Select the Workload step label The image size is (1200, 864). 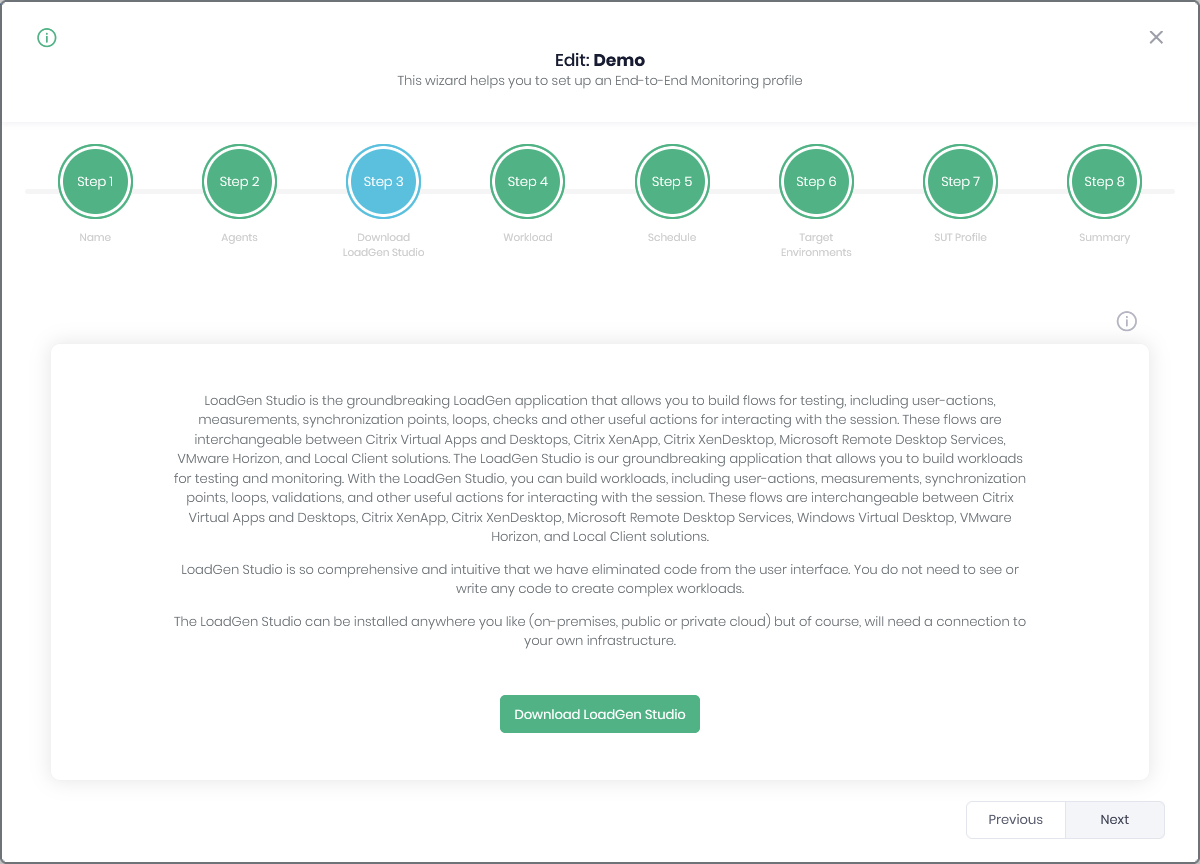[x=527, y=238]
